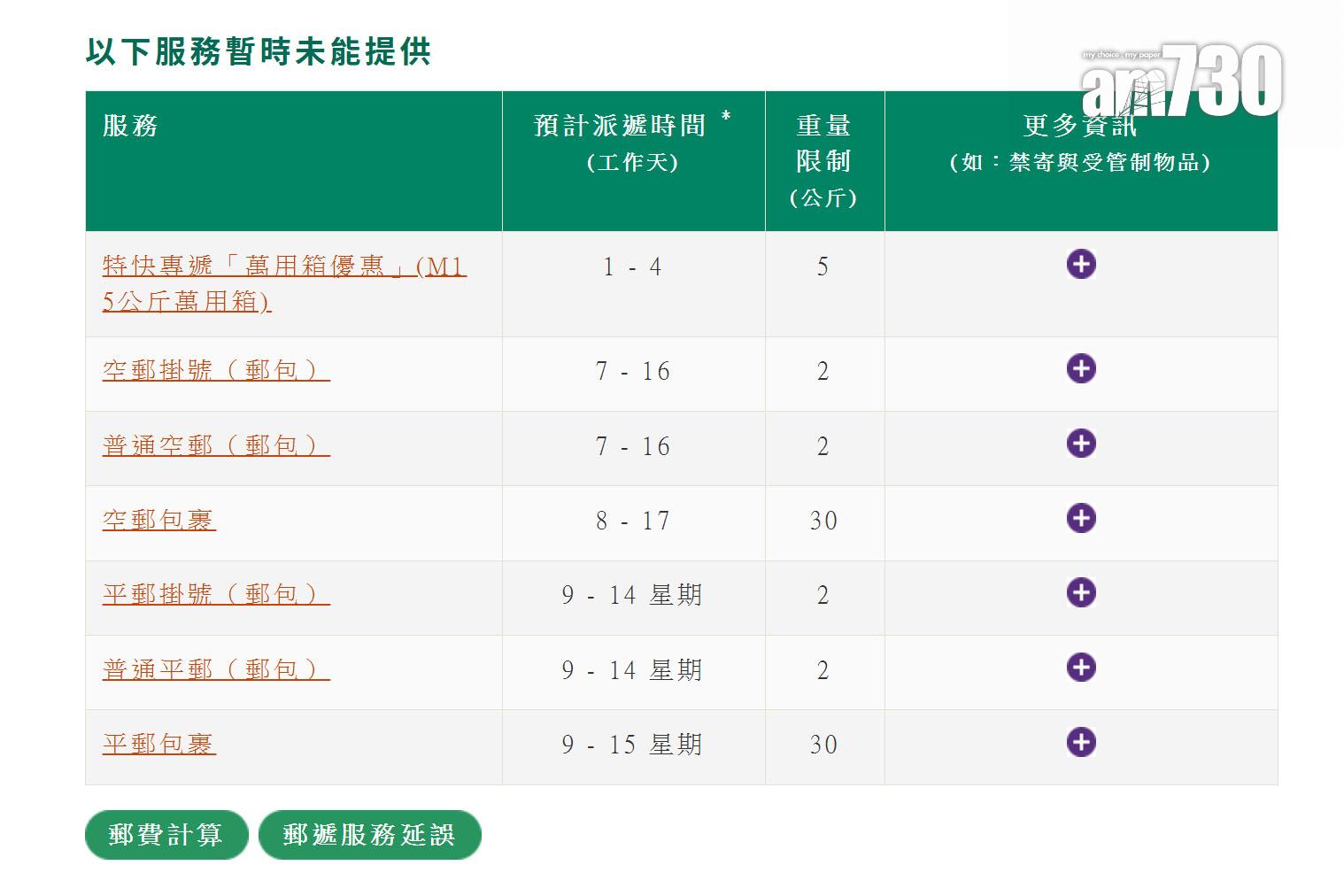1344x896 pixels.
Task: Click the plus icon for 普通平郵（郵包）
Action: point(1080,668)
